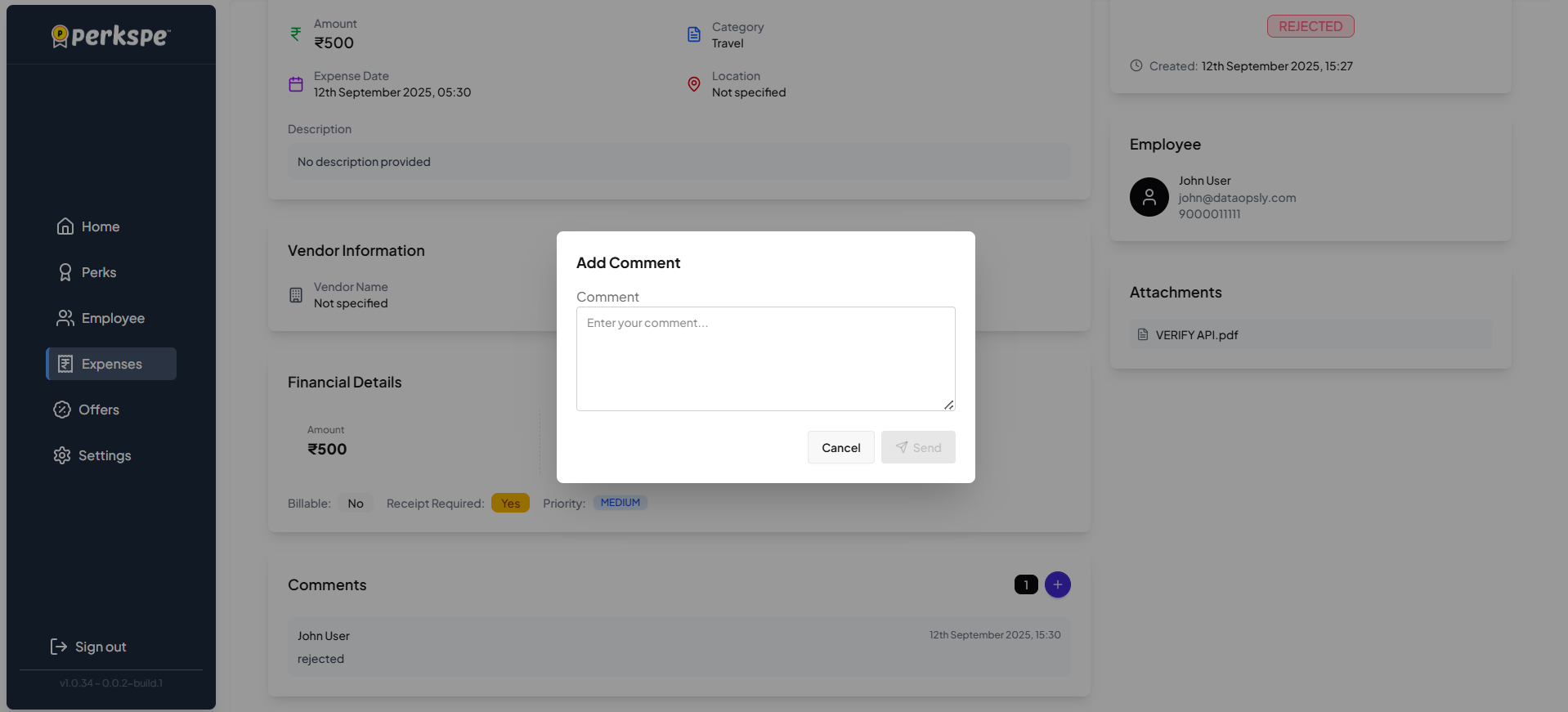
Task: Open the VERIFY API.pdf attachment
Action: (x=1196, y=334)
